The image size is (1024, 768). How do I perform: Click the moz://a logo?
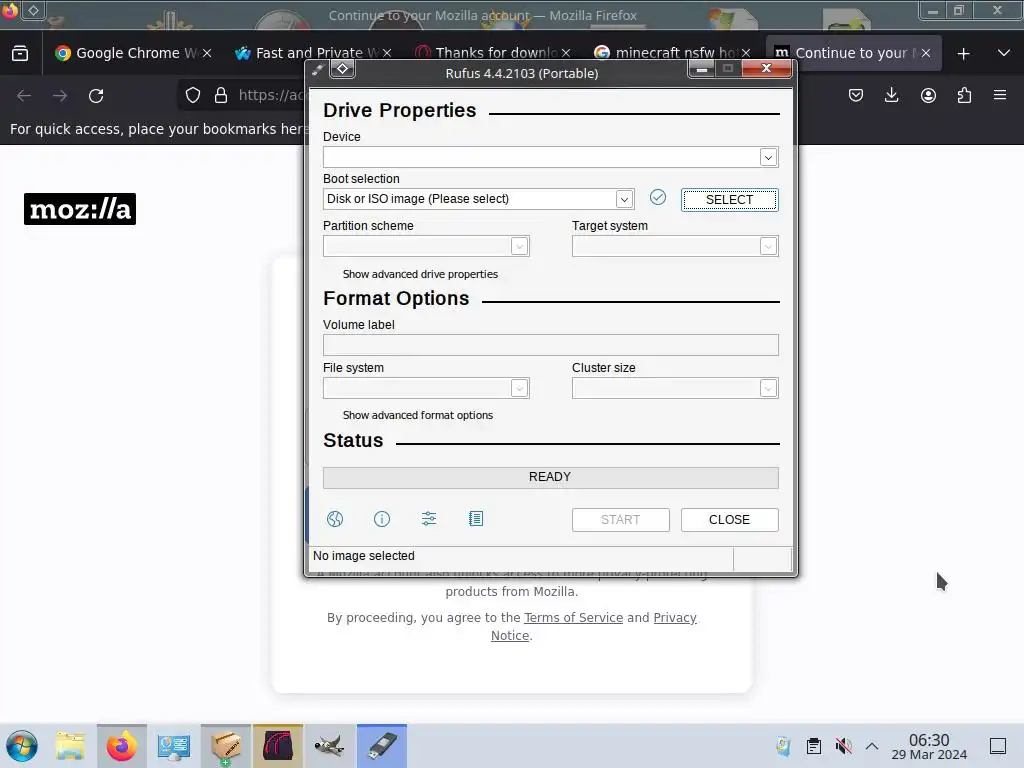pos(80,209)
